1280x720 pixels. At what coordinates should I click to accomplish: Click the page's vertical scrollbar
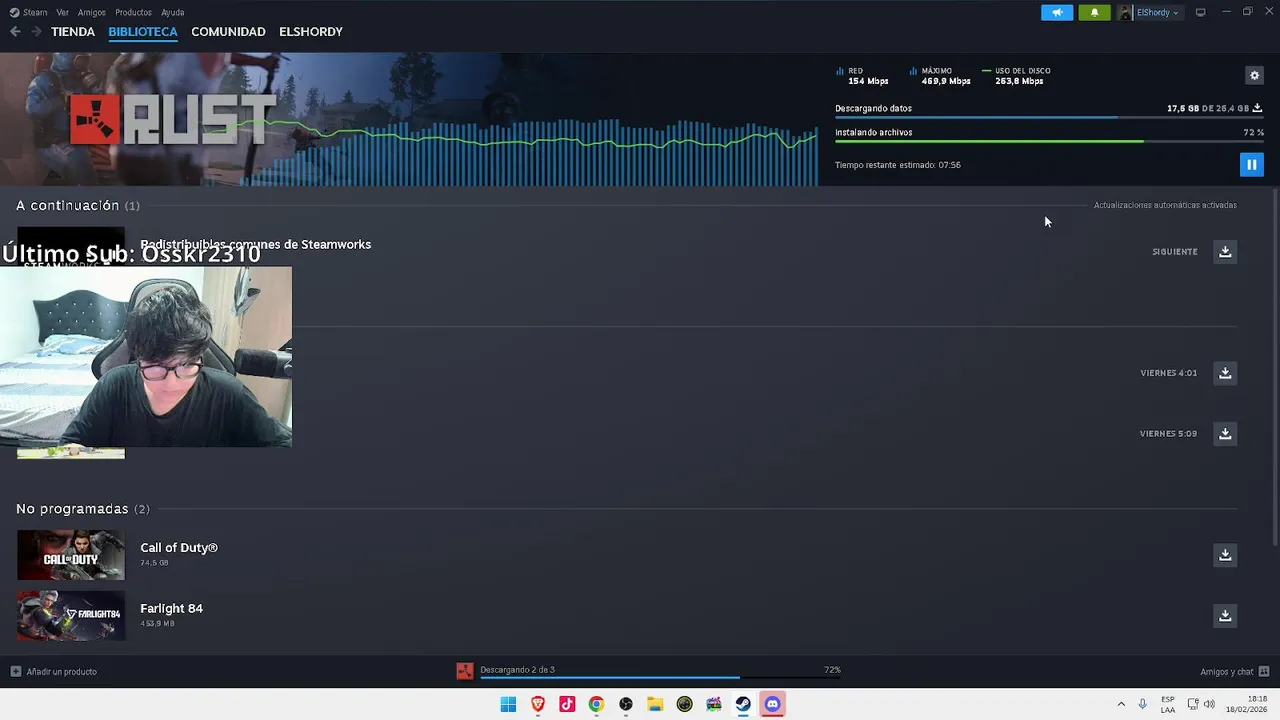(x=1275, y=365)
